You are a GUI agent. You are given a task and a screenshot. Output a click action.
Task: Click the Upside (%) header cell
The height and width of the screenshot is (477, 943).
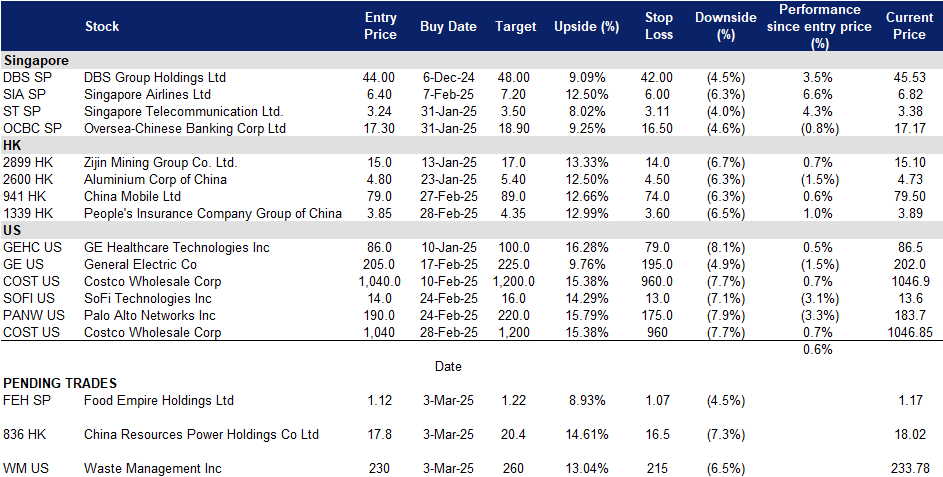(x=586, y=27)
